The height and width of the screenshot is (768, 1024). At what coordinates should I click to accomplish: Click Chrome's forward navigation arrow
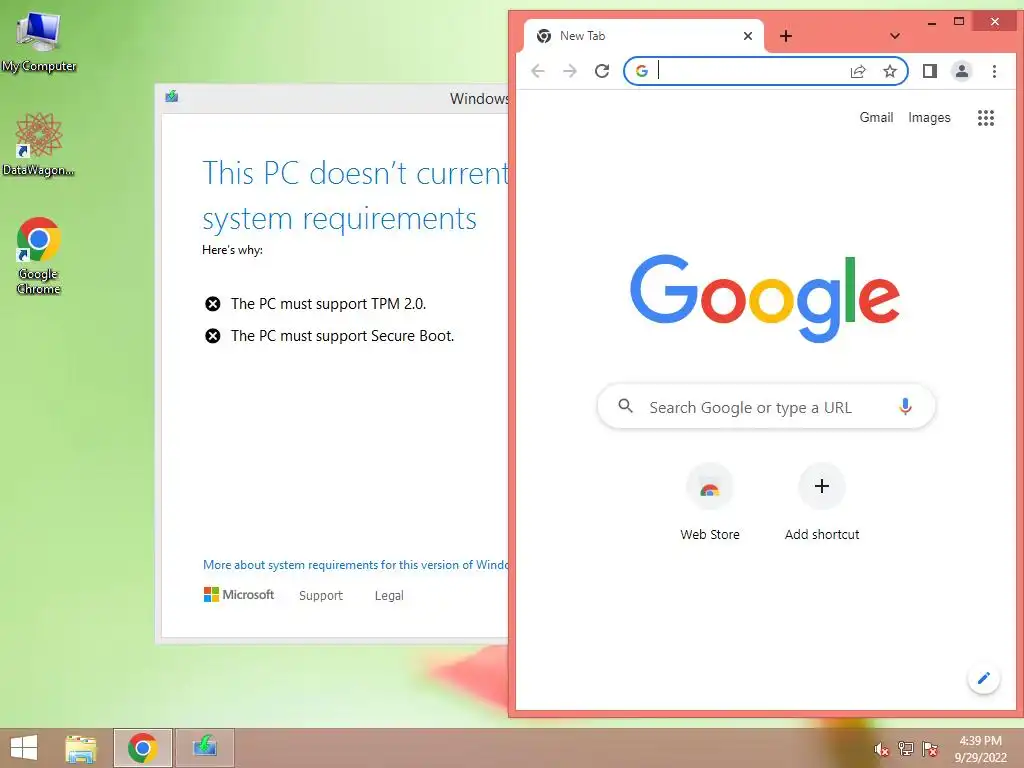click(x=569, y=71)
